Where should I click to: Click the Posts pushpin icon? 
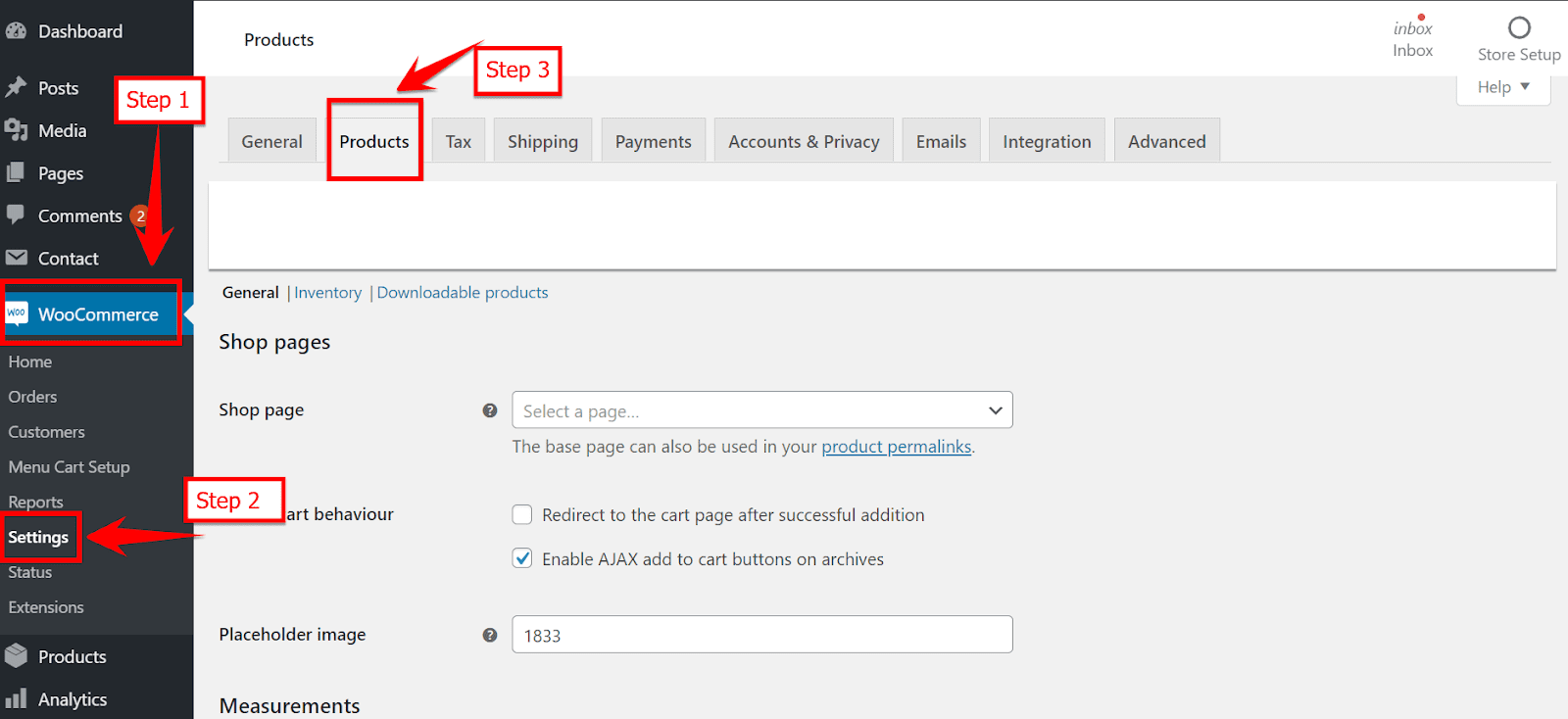click(x=16, y=87)
